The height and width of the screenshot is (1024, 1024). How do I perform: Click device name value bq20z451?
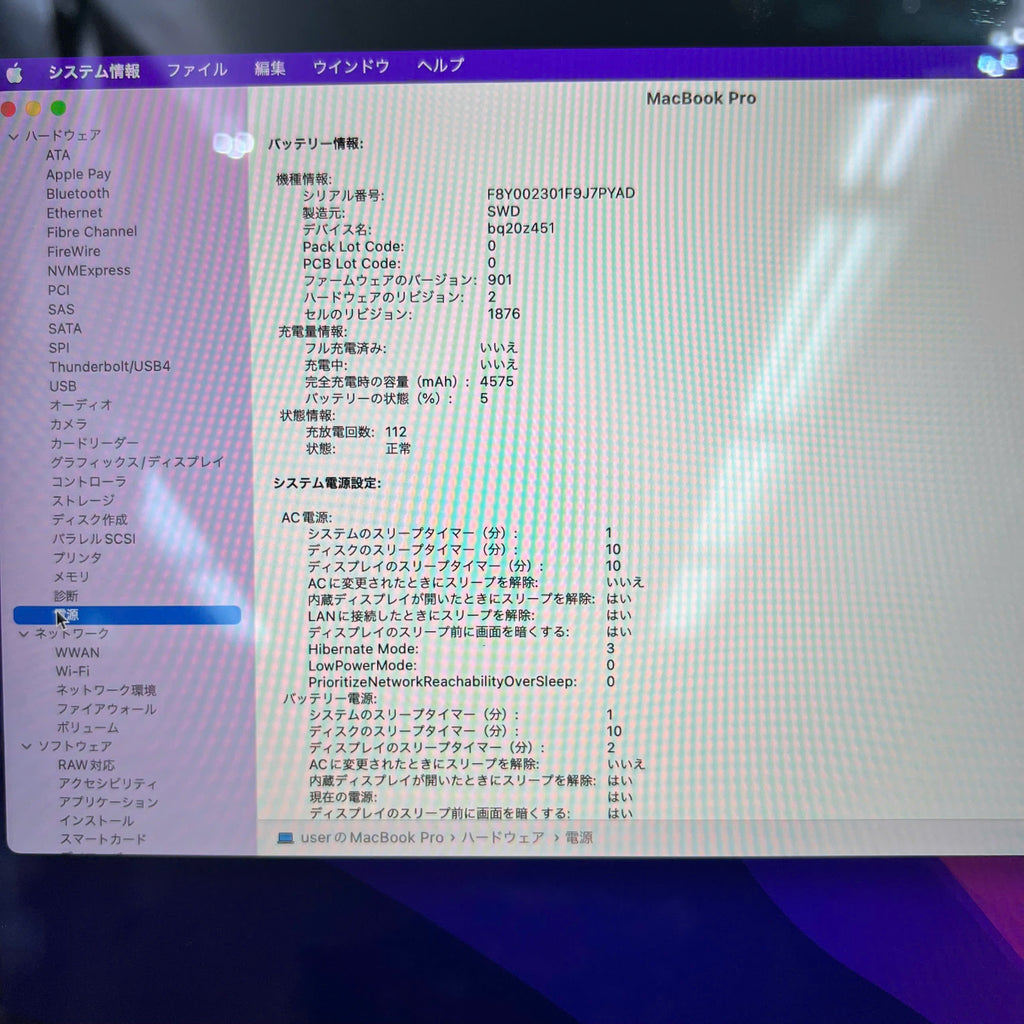[x=520, y=229]
